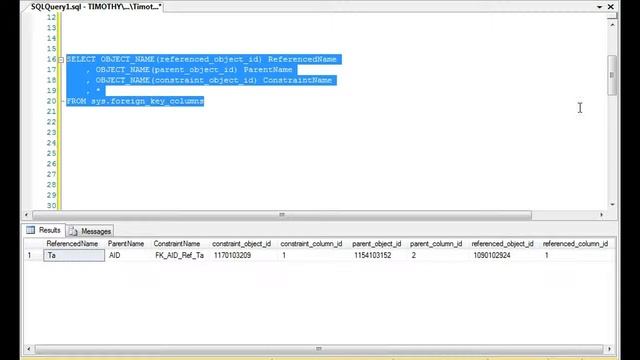This screenshot has width=640, height=360.
Task: Click the editor vertical scrollbar down arrow
Action: tap(612, 204)
